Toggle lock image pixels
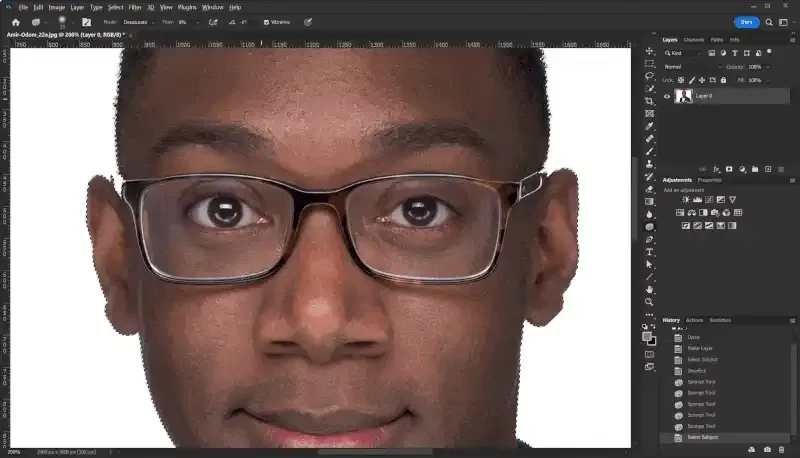Image resolution: width=800 pixels, height=458 pixels. click(692, 80)
